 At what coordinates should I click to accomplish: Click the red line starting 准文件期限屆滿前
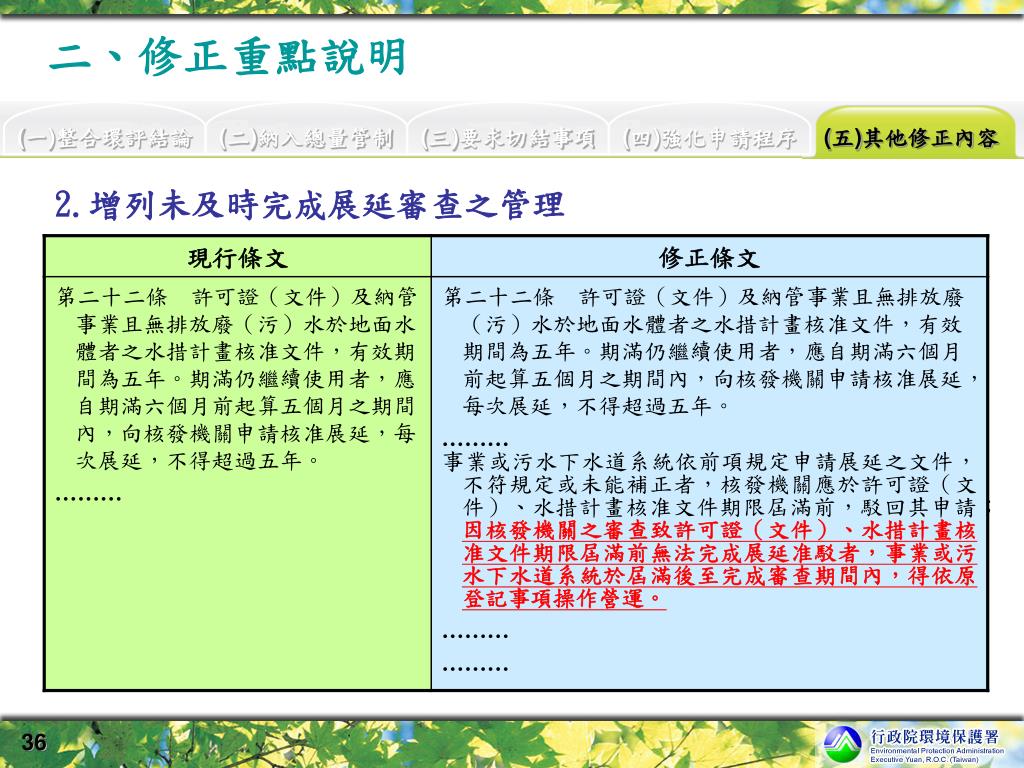tap(720, 553)
